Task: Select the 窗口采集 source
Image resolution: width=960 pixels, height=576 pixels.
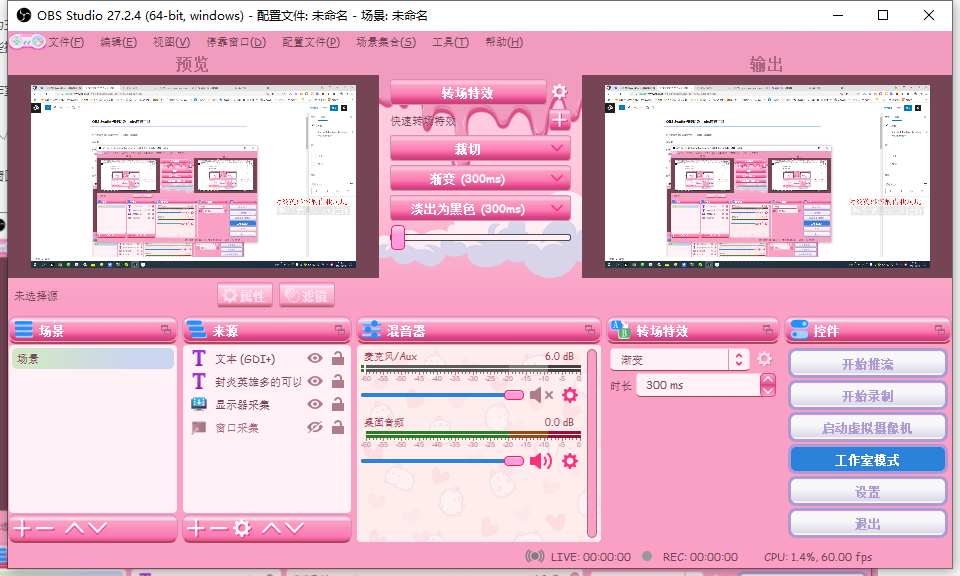Action: (236, 428)
